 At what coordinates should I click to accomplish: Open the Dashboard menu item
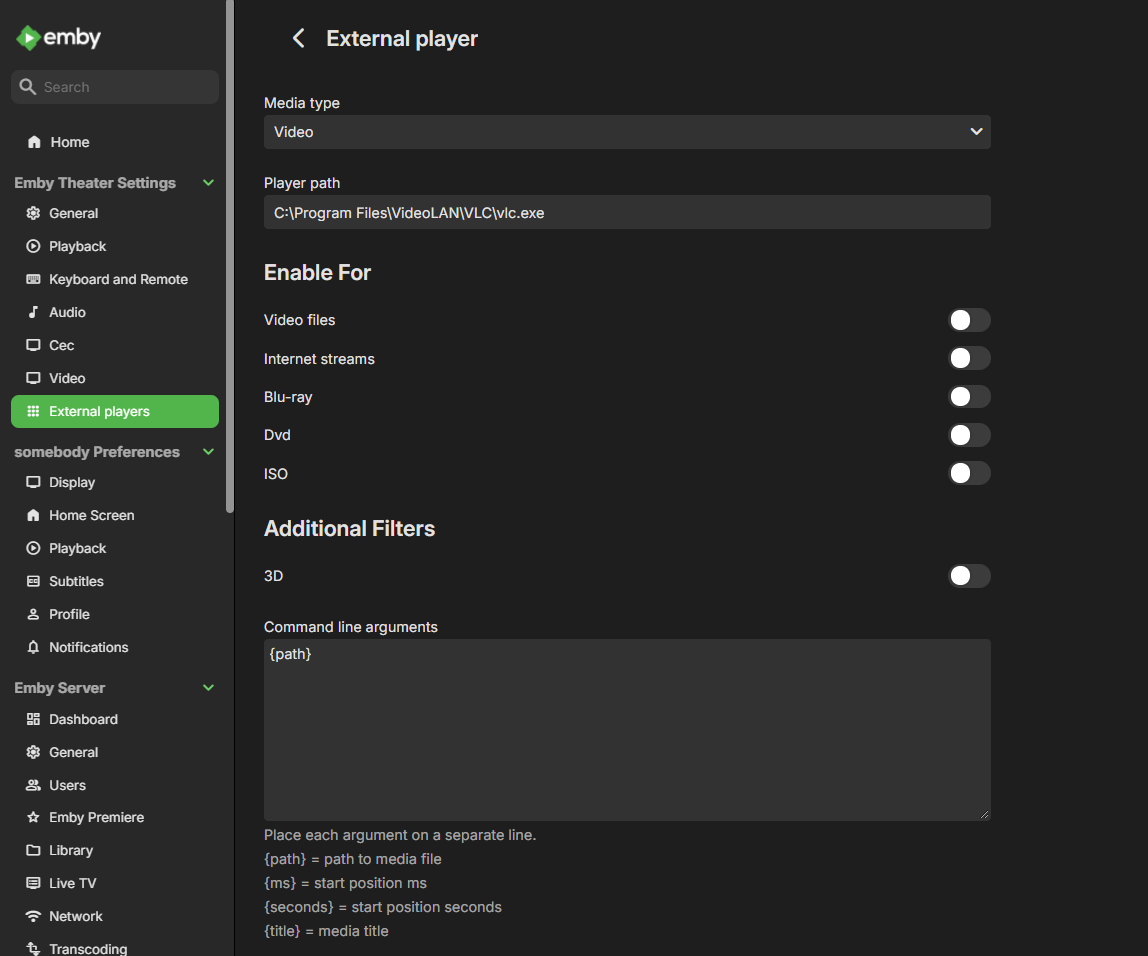click(x=83, y=719)
